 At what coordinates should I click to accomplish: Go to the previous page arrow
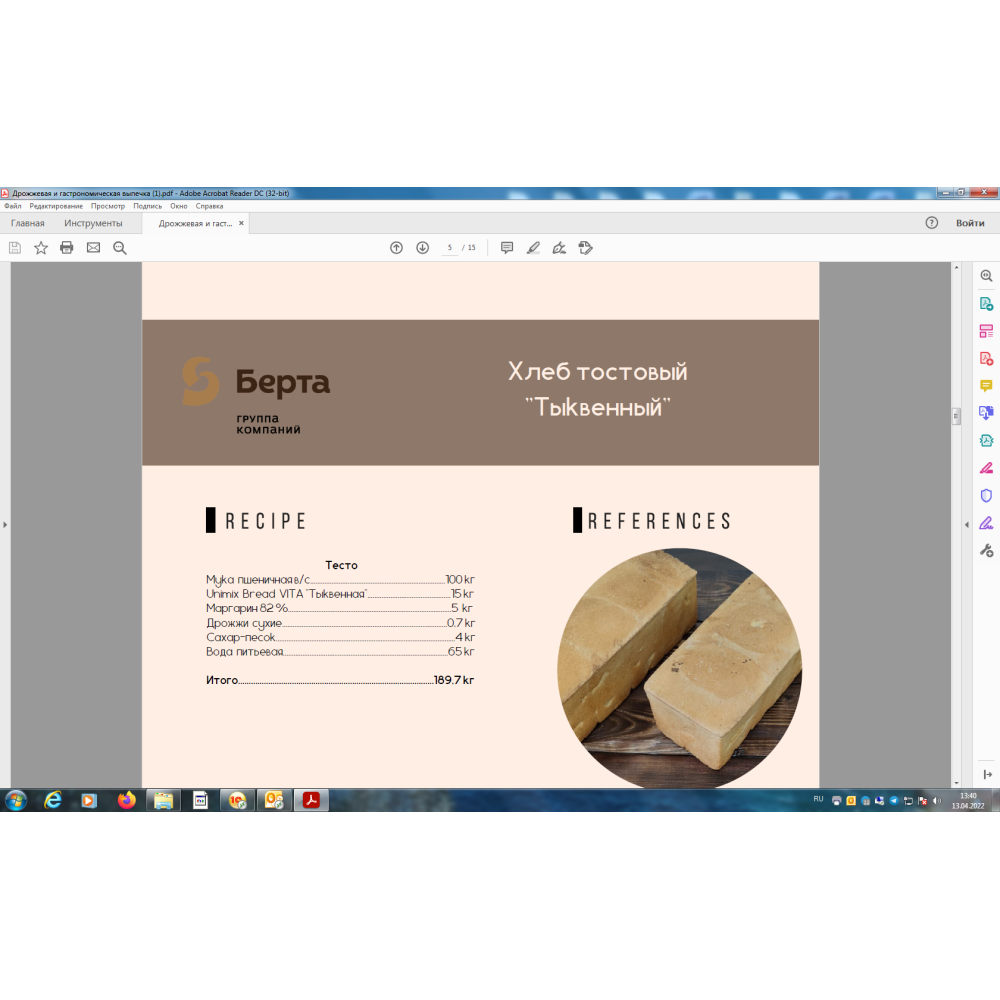(x=396, y=248)
